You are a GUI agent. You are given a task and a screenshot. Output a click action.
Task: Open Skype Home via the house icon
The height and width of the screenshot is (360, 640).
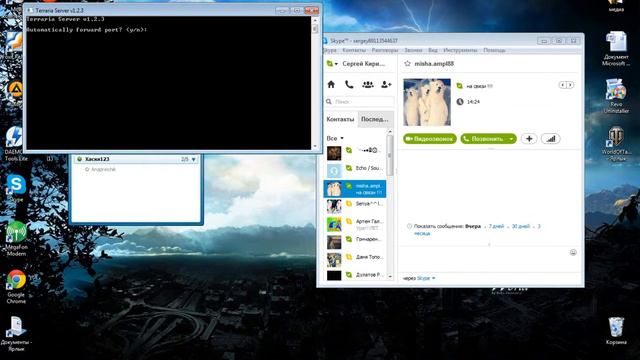(331, 84)
